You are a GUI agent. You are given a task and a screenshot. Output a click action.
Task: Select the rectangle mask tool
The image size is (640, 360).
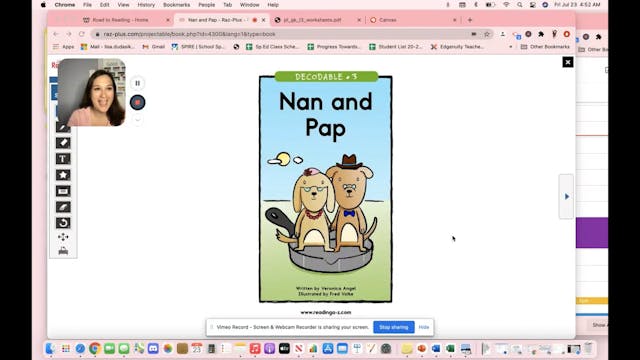(63, 191)
